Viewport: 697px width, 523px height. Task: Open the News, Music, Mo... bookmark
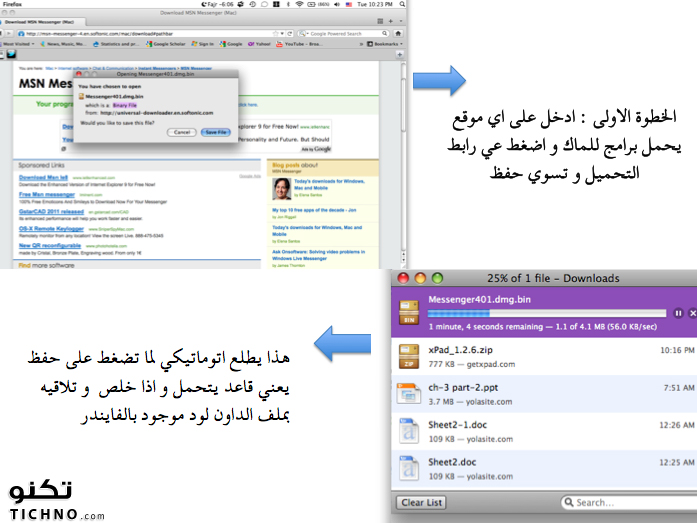point(63,44)
